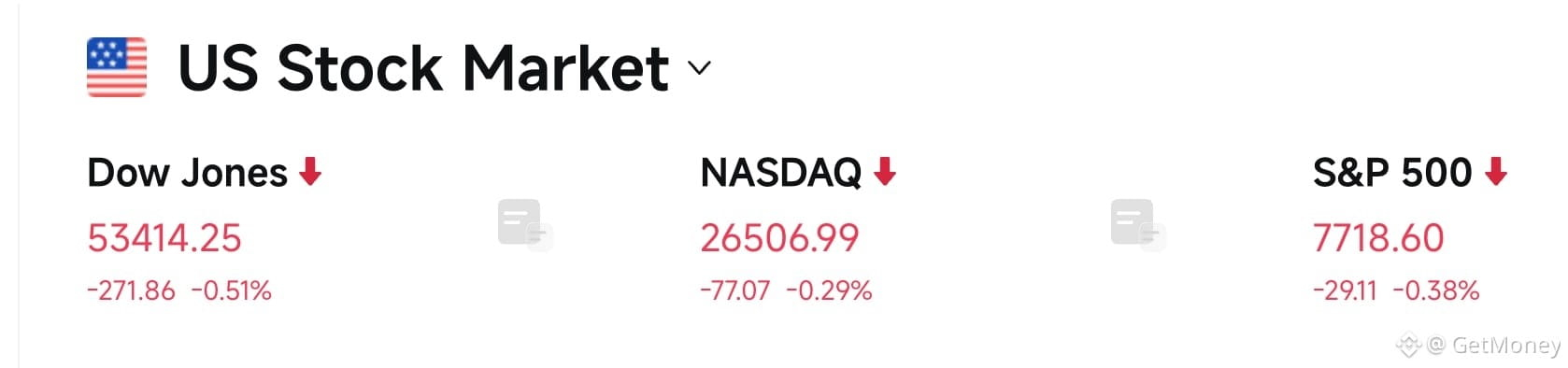Image resolution: width=1568 pixels, height=368 pixels.
Task: Select the Dow Jones value 53414.25
Action: pyautogui.click(x=164, y=238)
